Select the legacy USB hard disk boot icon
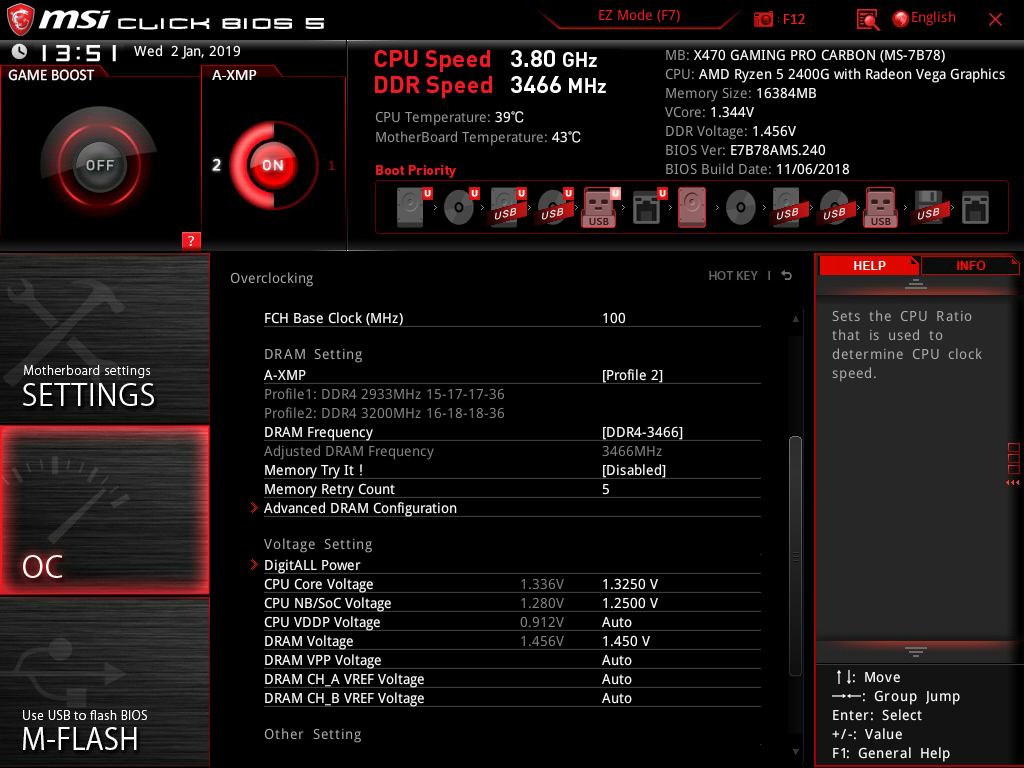Viewport: 1024px width, 768px height. point(788,208)
